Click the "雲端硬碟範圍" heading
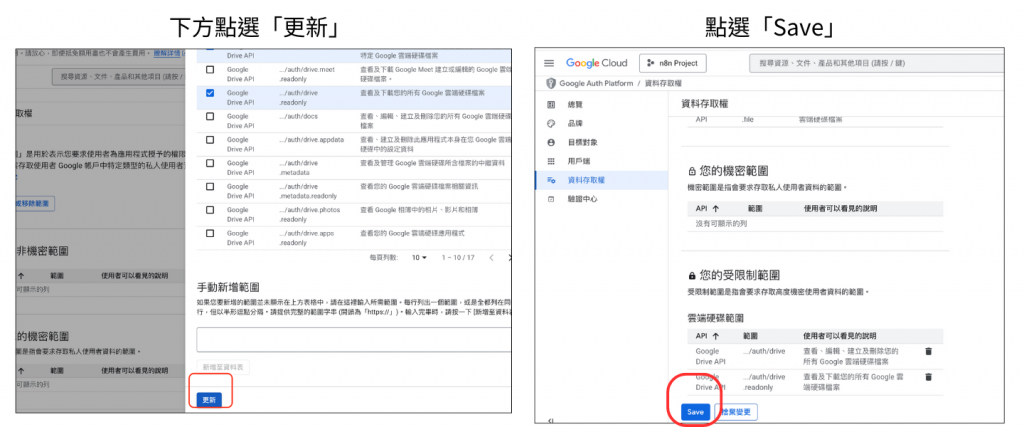The image size is (1024, 427). point(716,319)
